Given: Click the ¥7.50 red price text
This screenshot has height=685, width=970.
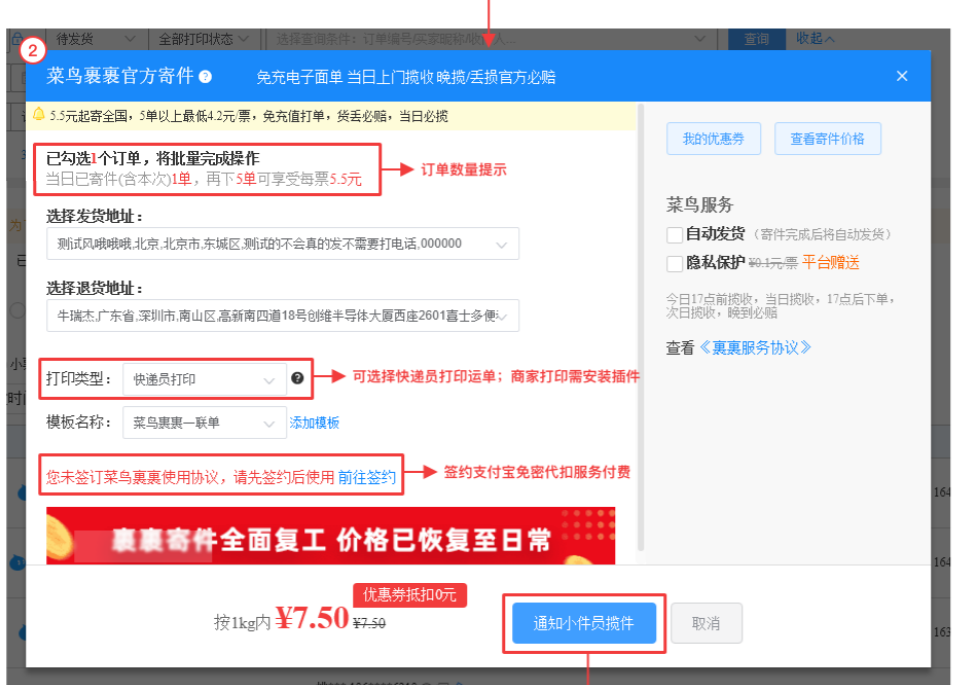Looking at the screenshot, I should point(312,618).
